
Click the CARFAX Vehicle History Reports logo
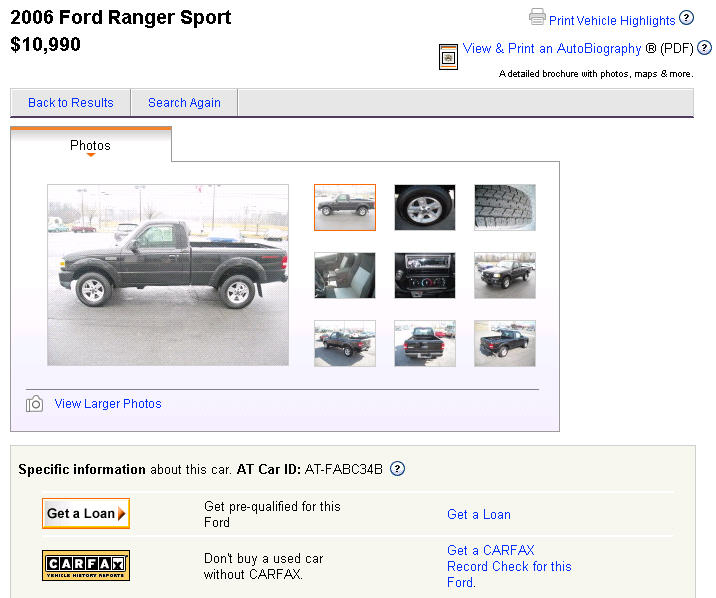[x=86, y=565]
